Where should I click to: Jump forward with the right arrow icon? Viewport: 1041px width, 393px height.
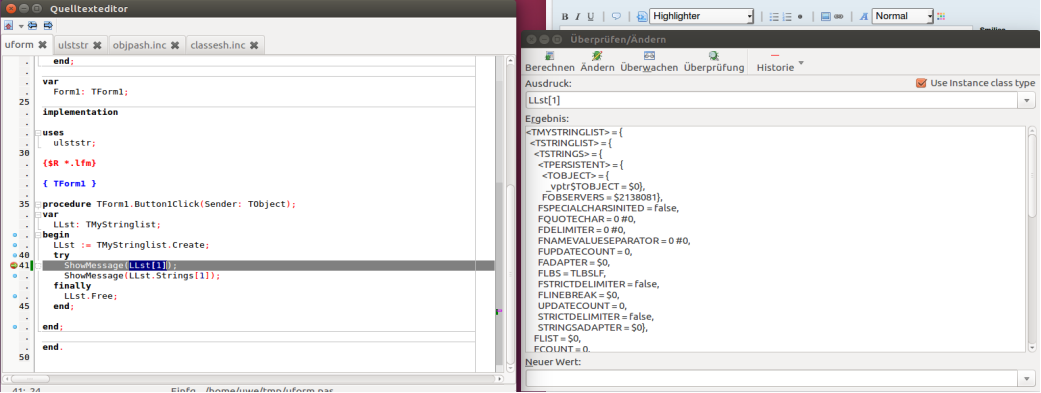coord(48,26)
